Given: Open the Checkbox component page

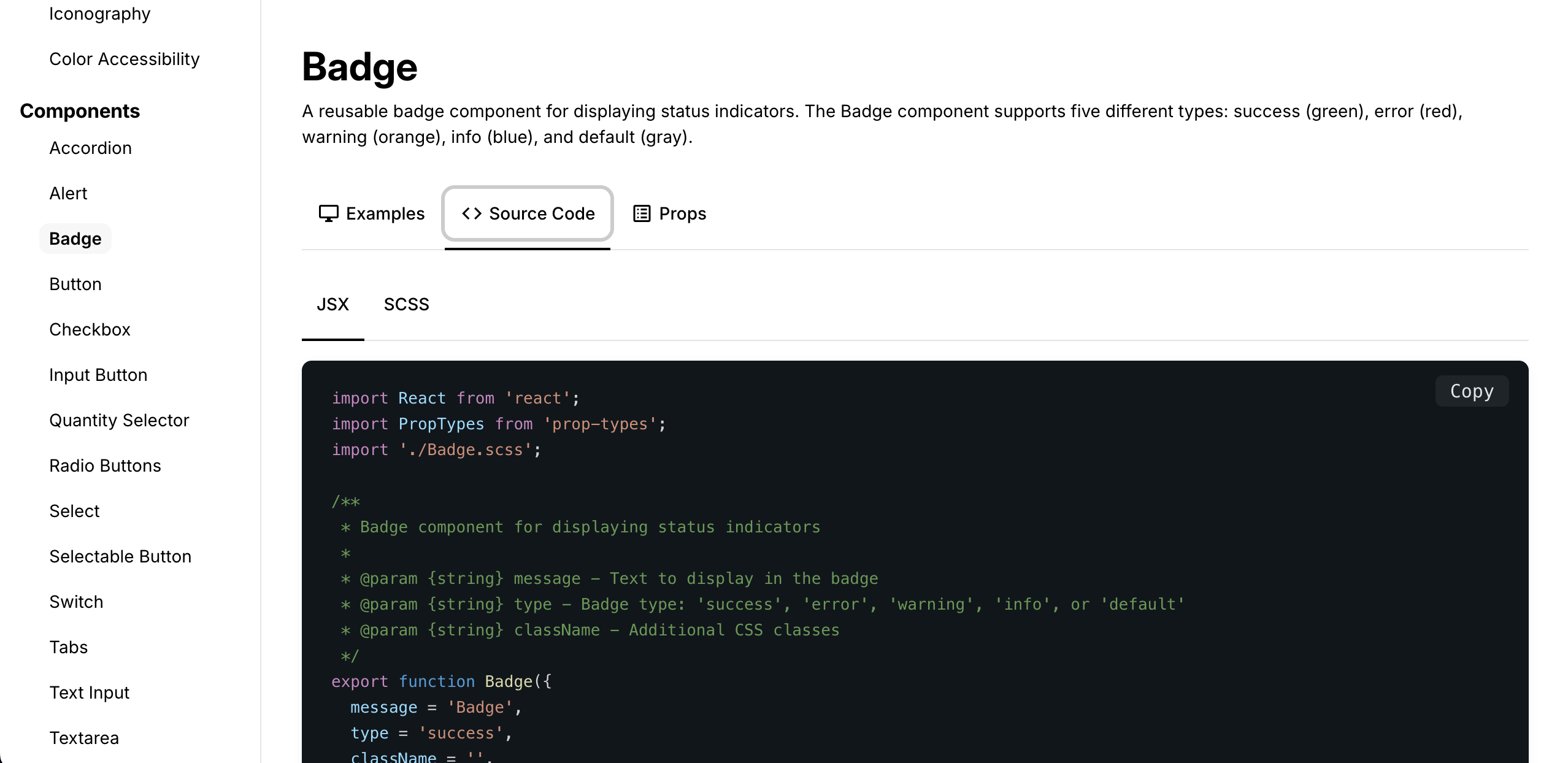Looking at the screenshot, I should click(x=90, y=329).
